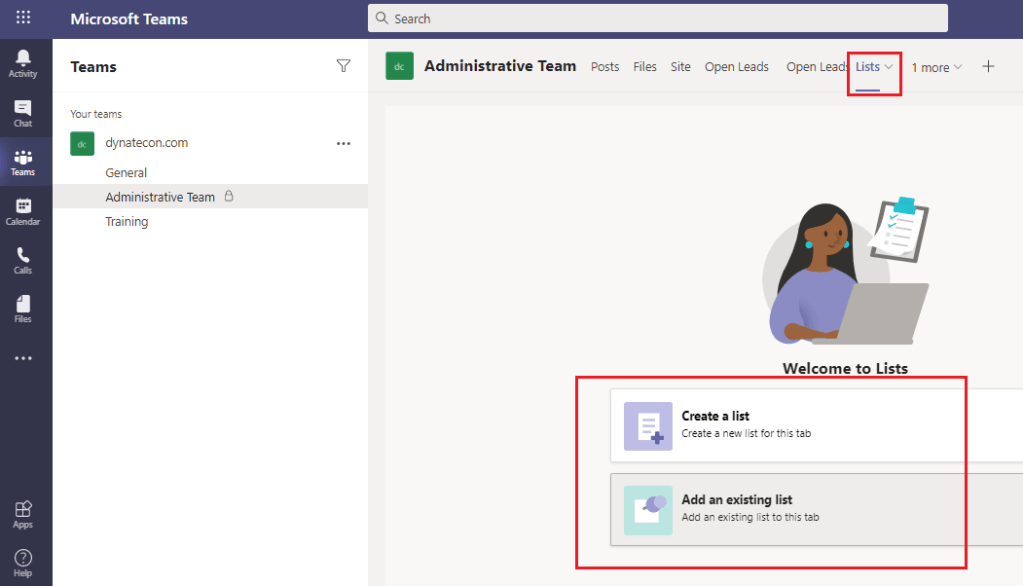The image size is (1023, 586).
Task: Open the Activity feed bell icon
Action: 23,62
